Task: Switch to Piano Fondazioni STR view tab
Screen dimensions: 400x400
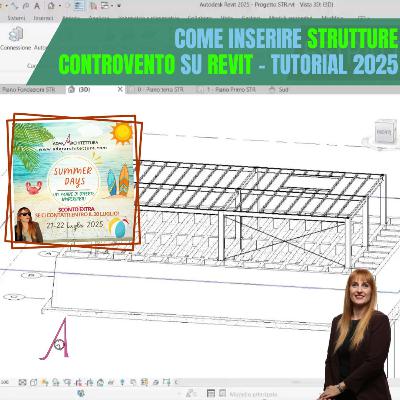Action: pos(29,90)
